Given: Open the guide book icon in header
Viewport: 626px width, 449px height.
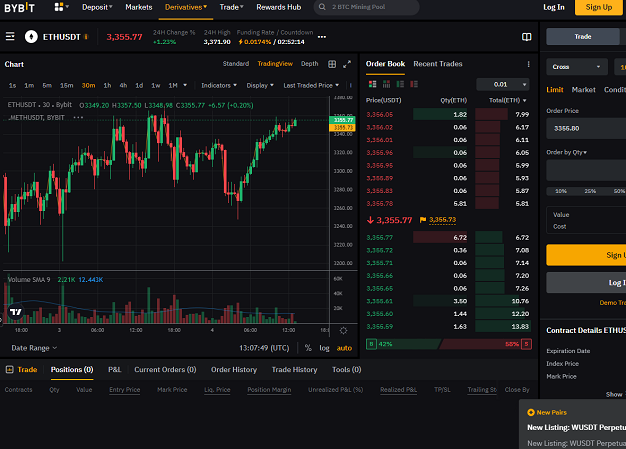Looking at the screenshot, I should point(527,37).
